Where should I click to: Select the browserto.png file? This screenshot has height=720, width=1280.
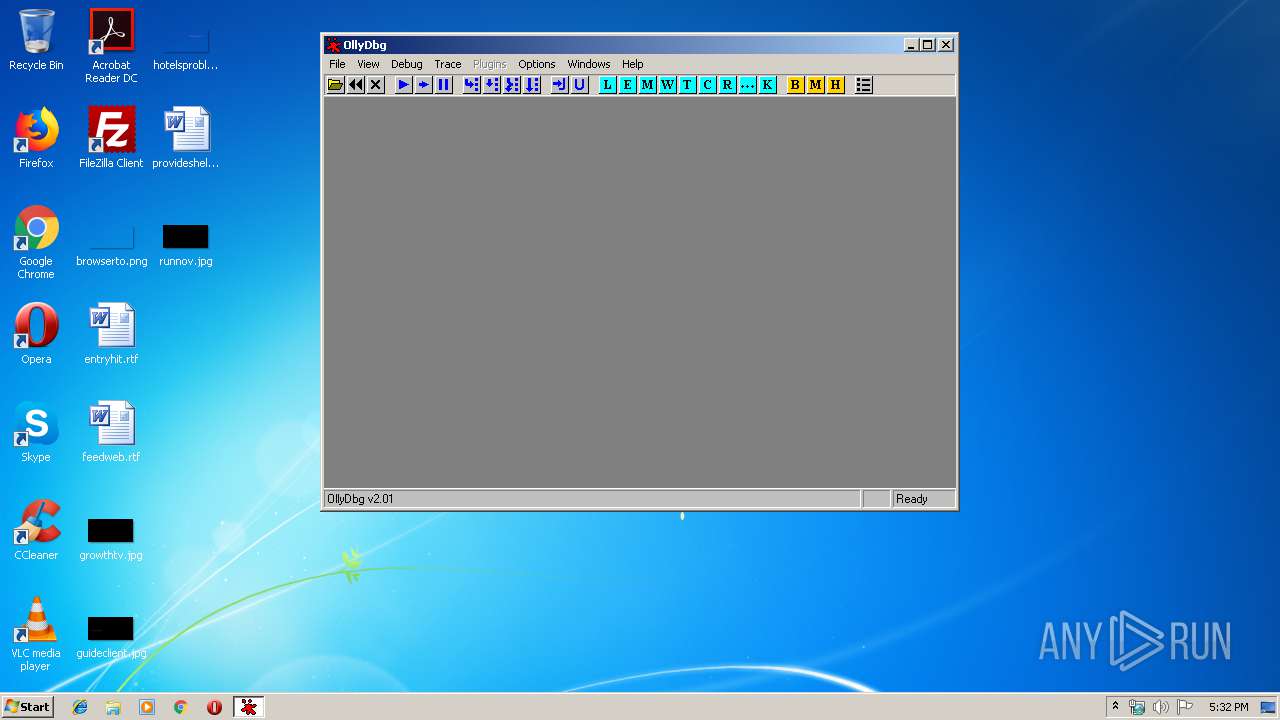coord(111,246)
